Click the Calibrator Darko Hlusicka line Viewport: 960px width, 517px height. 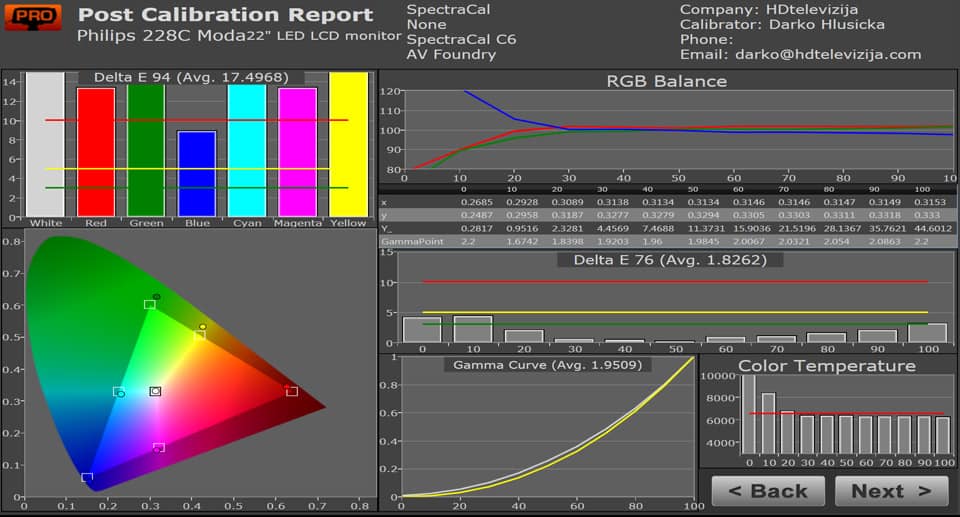click(x=782, y=25)
